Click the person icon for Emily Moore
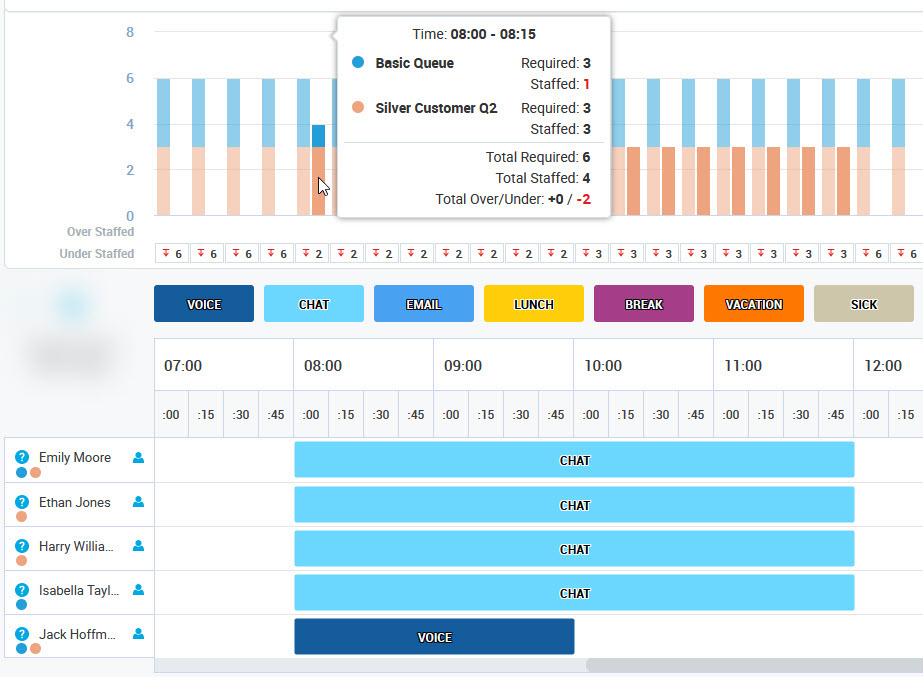The width and height of the screenshot is (923, 677). (139, 458)
